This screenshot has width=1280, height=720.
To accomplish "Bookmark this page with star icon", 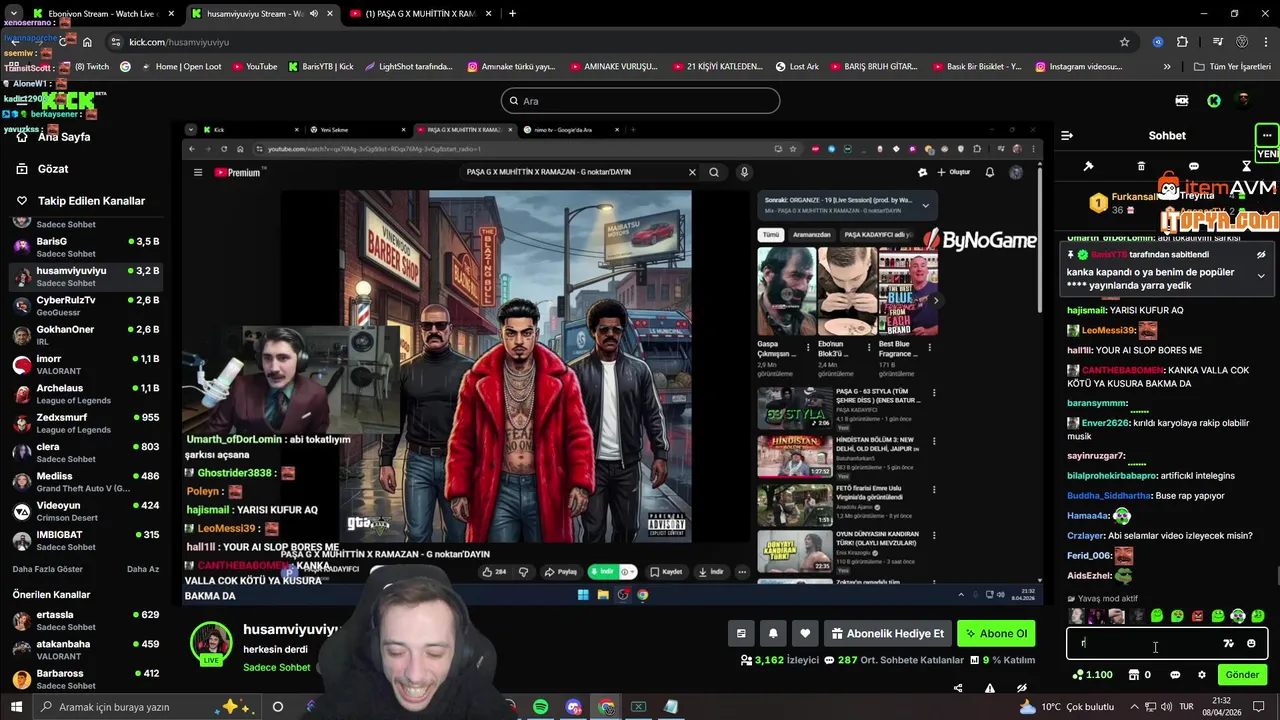I will coord(1125,42).
